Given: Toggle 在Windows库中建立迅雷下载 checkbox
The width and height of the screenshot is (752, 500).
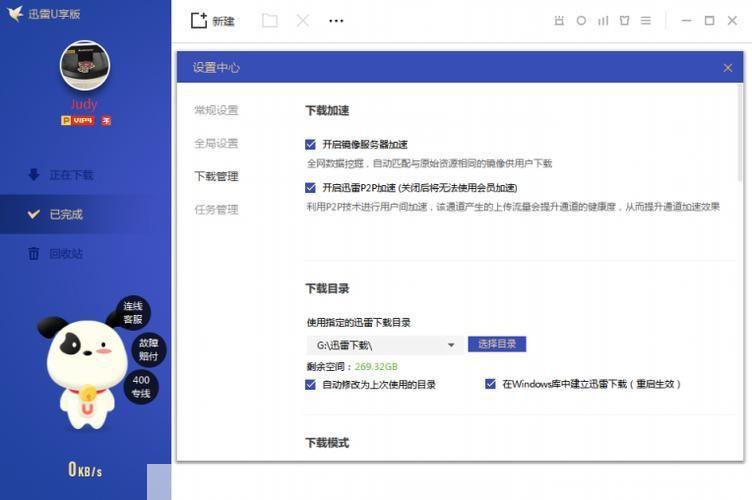Looking at the screenshot, I should (x=490, y=384).
